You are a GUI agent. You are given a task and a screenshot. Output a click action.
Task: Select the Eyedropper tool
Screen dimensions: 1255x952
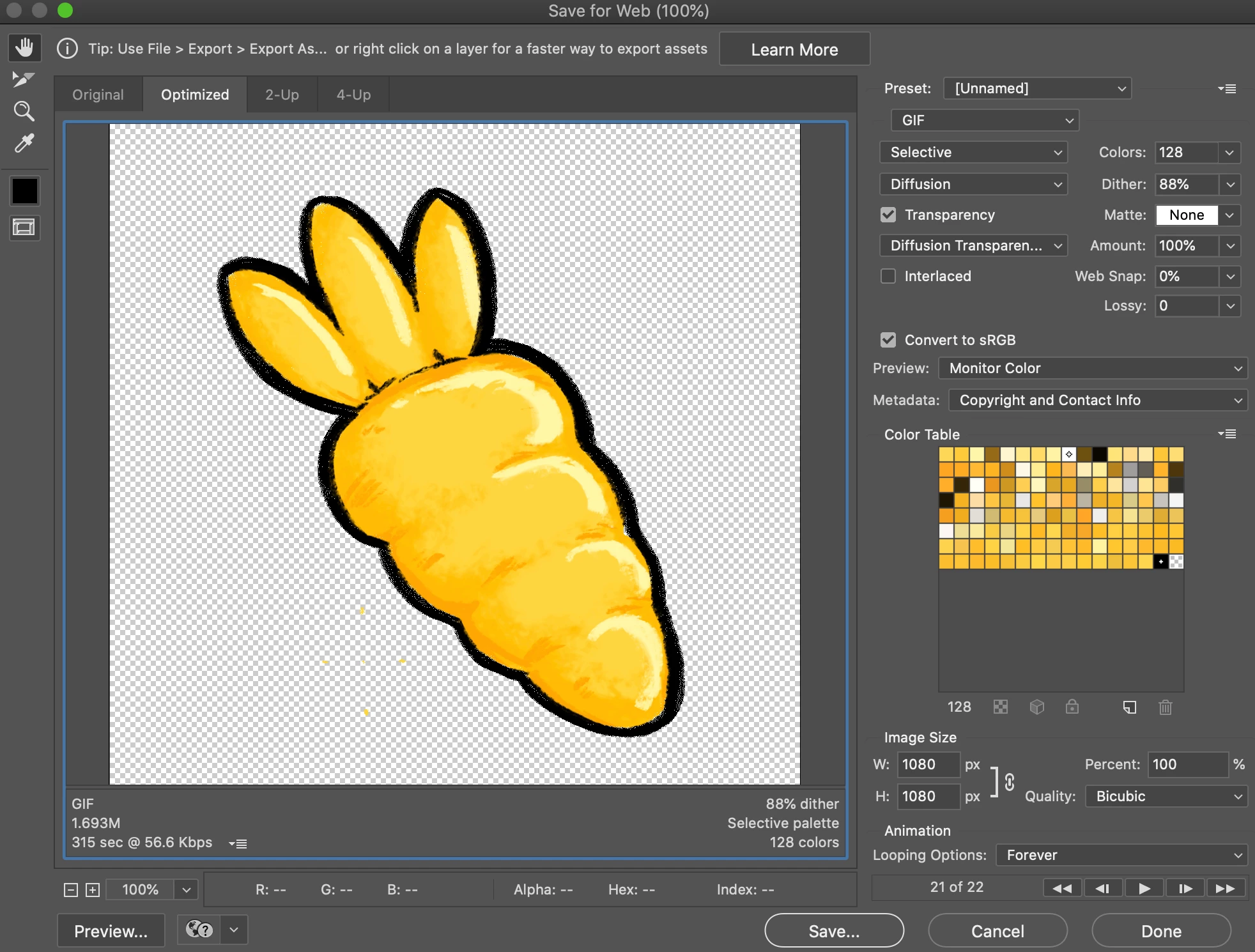[24, 143]
